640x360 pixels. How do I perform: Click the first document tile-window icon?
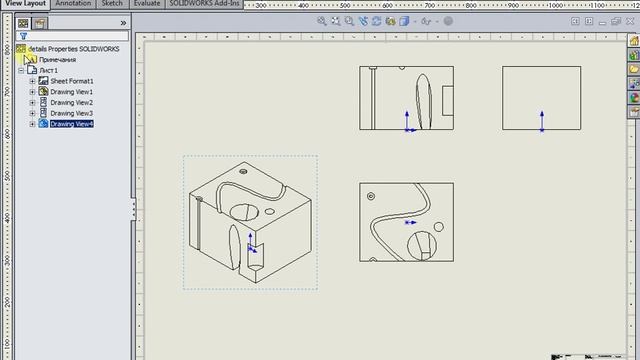pyautogui.click(x=575, y=21)
